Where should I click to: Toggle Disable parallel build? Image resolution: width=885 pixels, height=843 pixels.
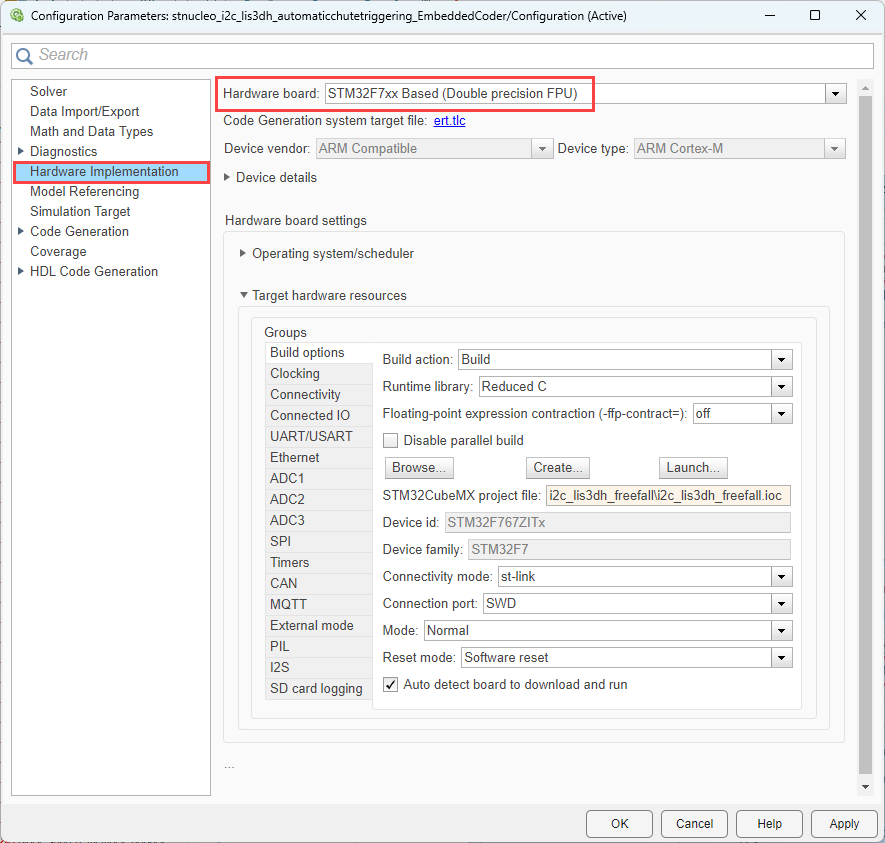(x=390, y=440)
